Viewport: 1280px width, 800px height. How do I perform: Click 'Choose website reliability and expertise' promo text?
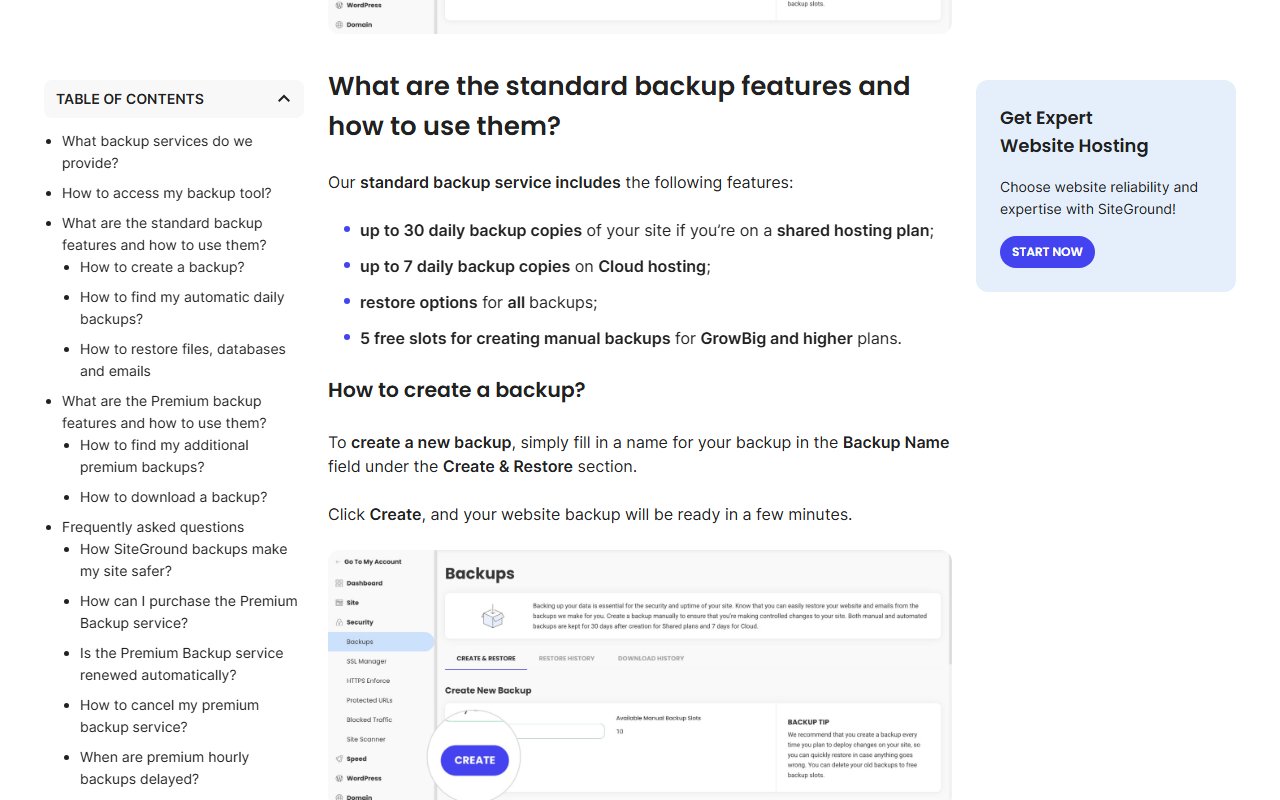1099,198
